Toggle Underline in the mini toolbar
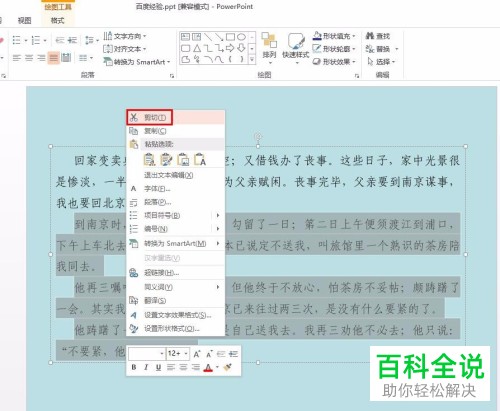Viewport: 500px width, 411px height. coord(158,367)
